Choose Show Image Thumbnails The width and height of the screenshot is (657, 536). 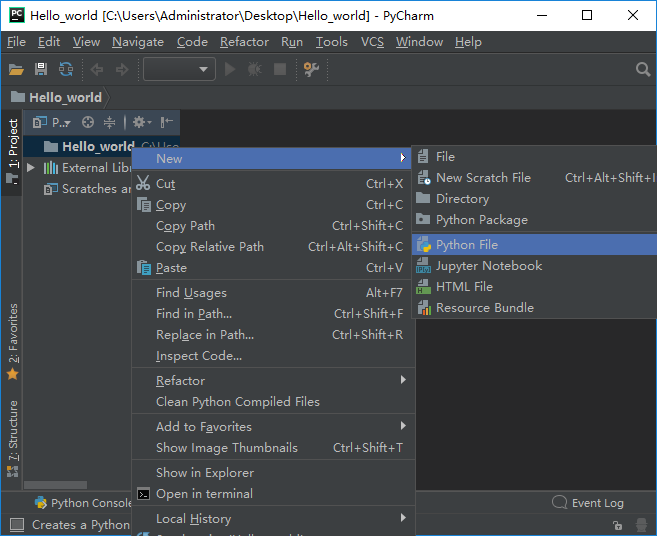click(x=273, y=448)
